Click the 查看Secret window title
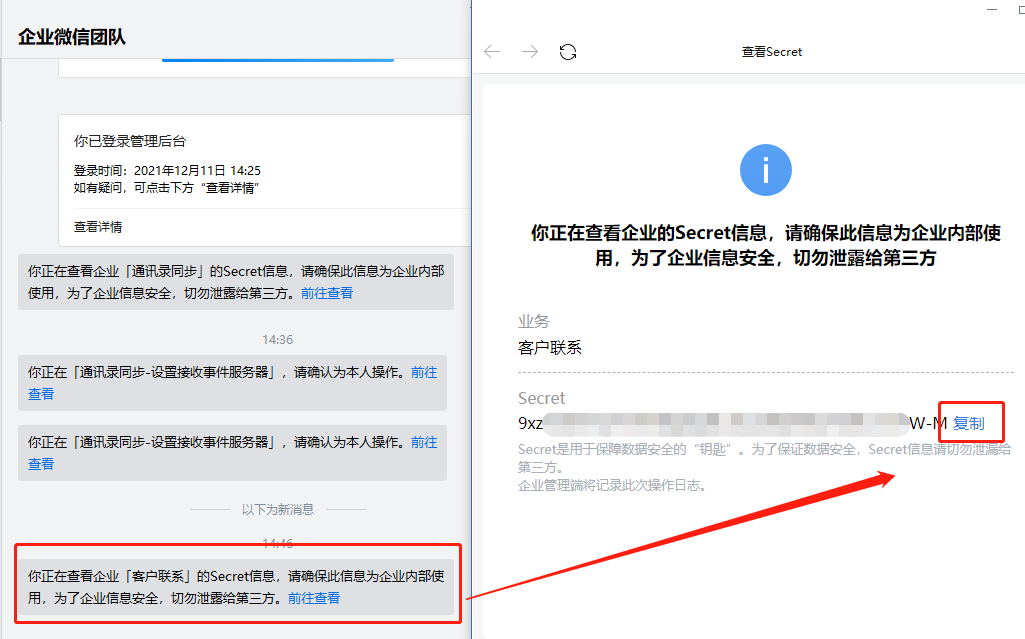 point(771,52)
